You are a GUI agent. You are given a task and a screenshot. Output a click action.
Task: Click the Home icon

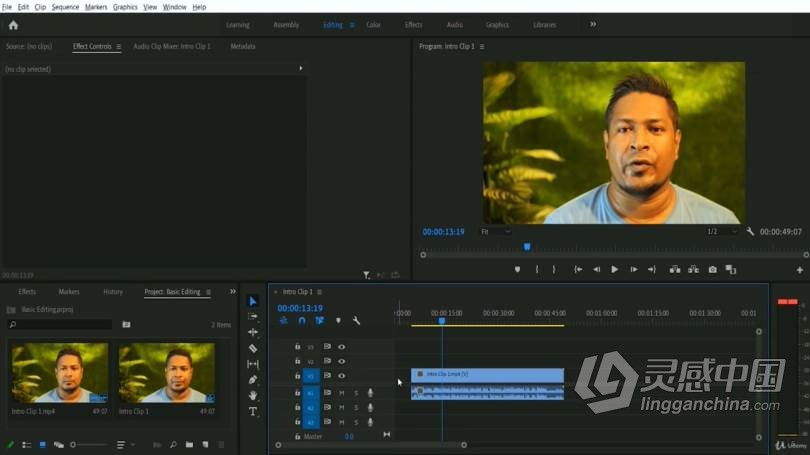coord(13,25)
